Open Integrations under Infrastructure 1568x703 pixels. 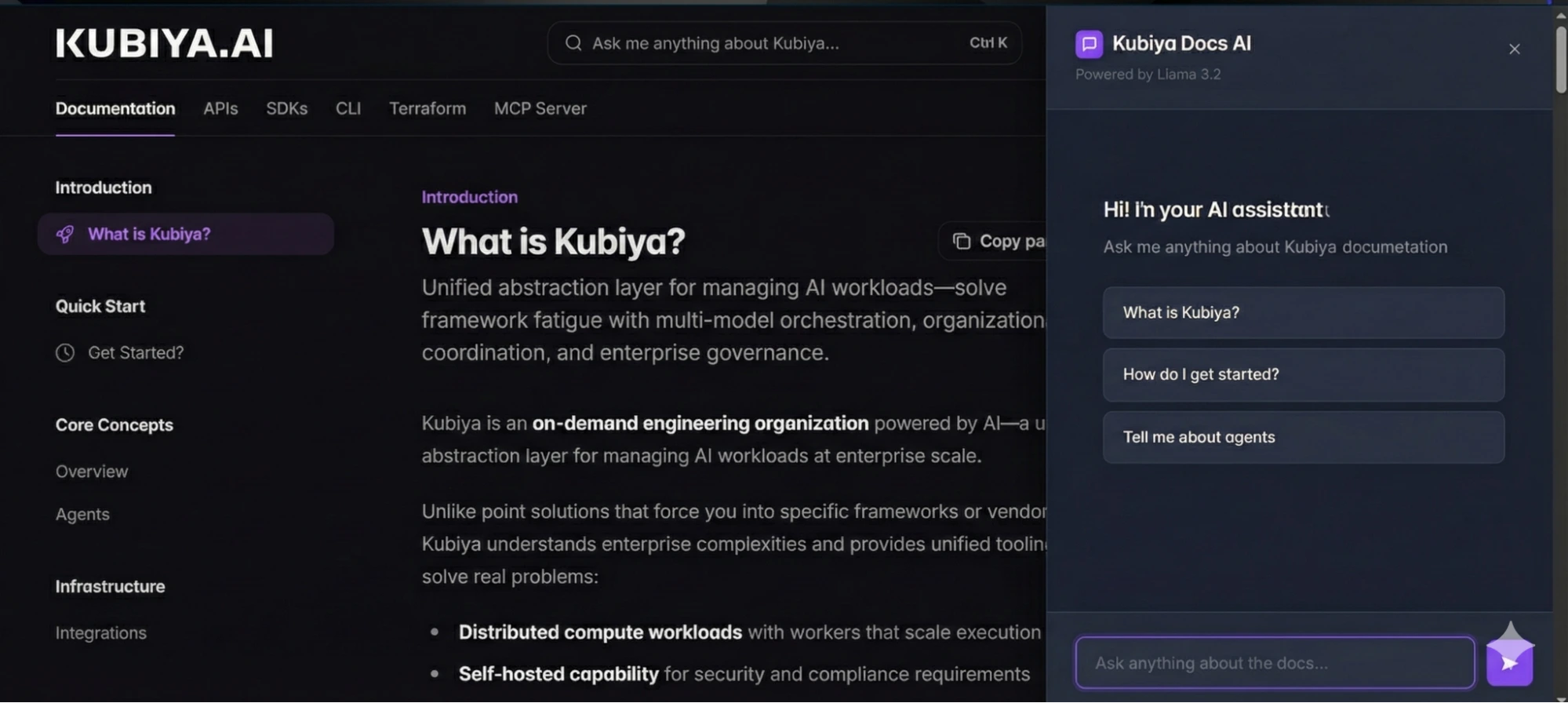coord(101,632)
